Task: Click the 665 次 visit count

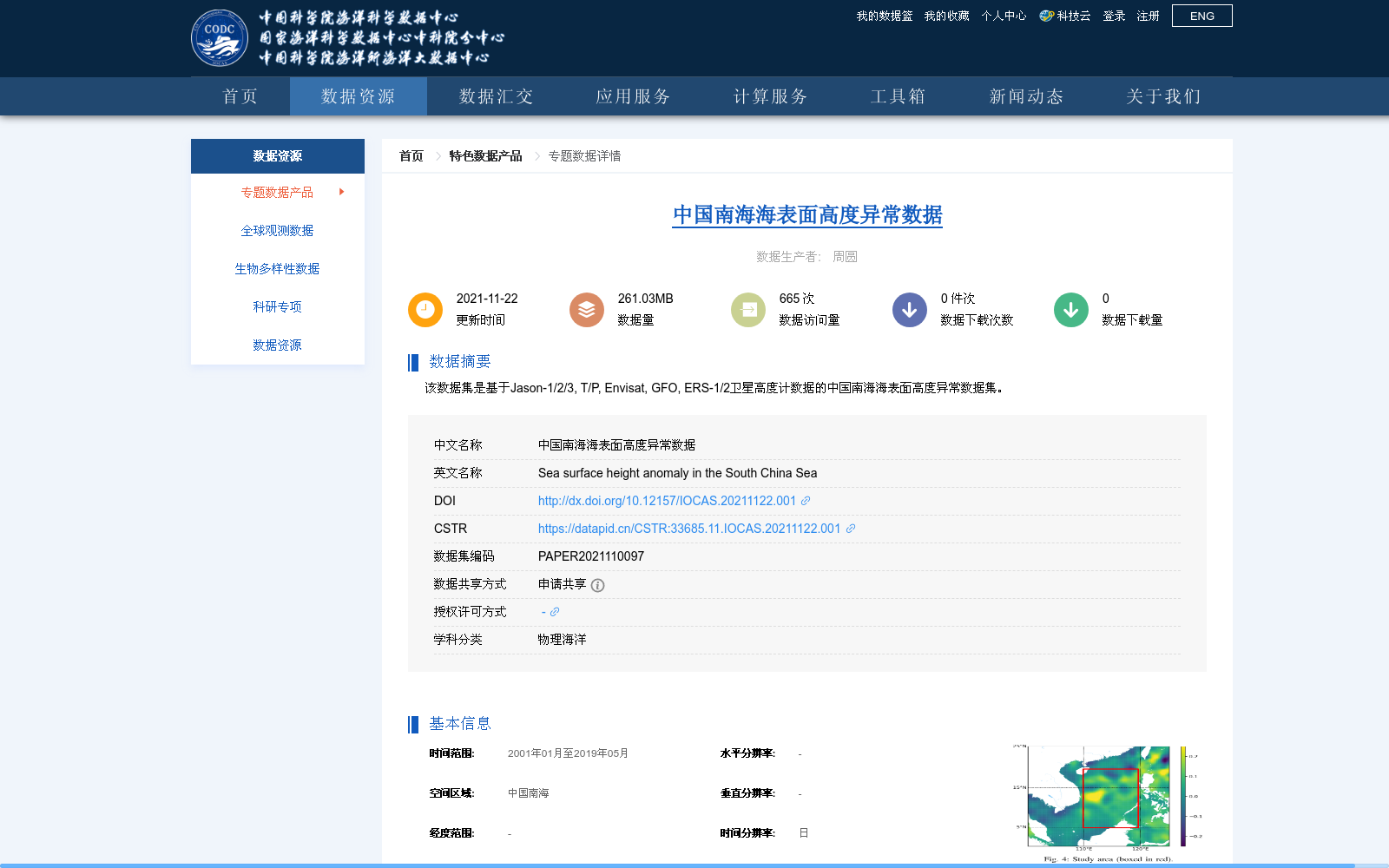Action: point(797,299)
